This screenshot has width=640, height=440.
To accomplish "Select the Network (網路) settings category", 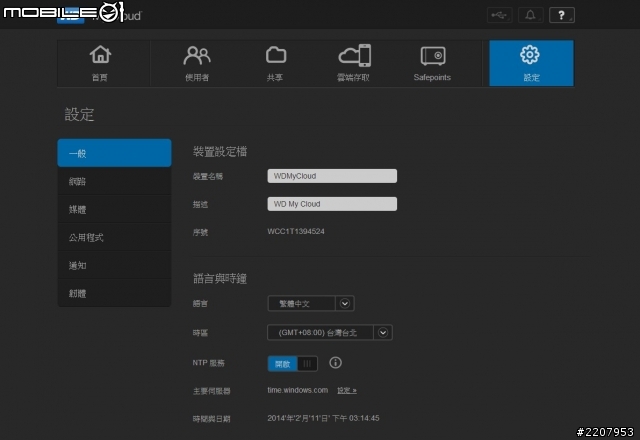I will (114, 181).
